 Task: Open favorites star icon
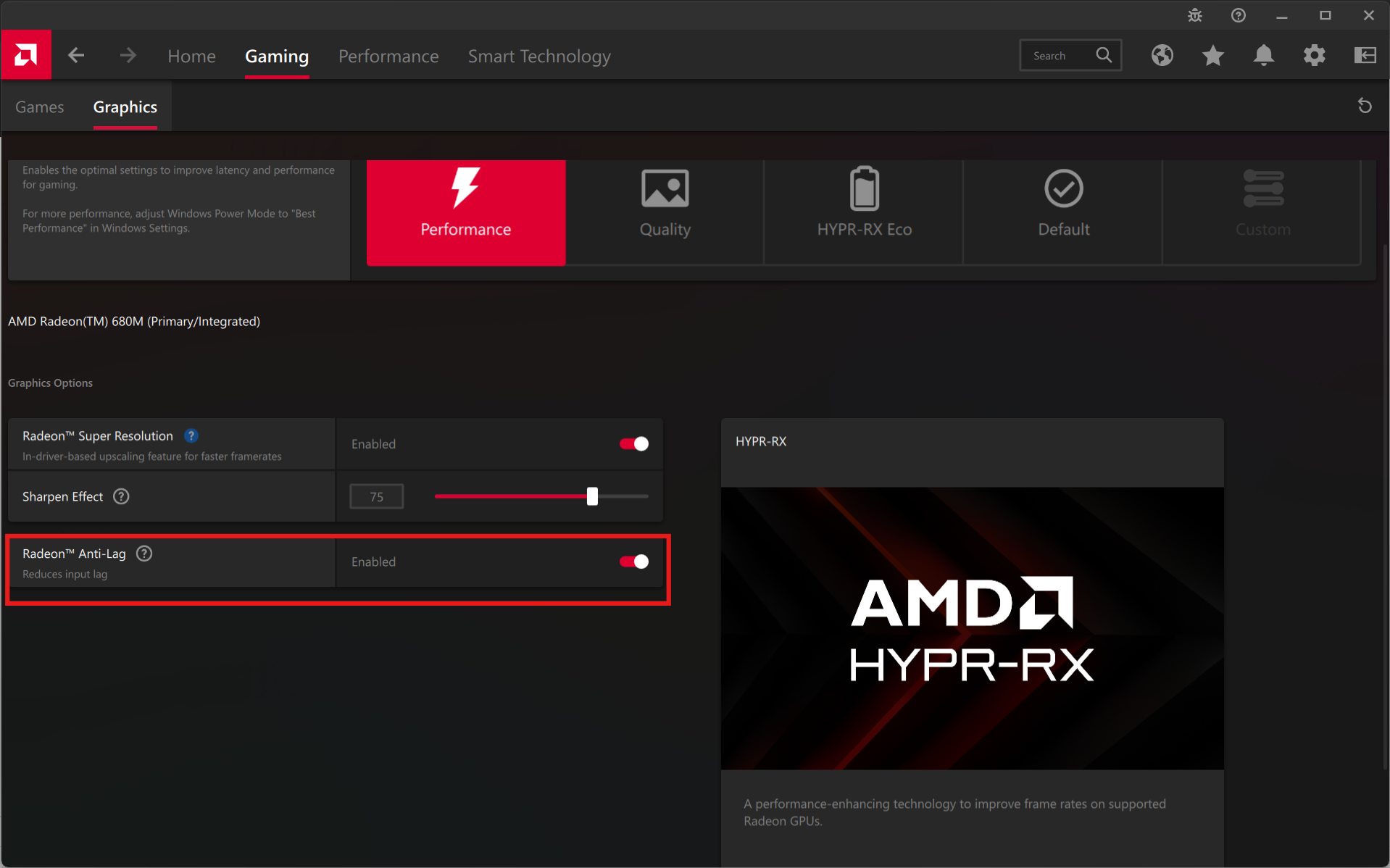coord(1213,55)
